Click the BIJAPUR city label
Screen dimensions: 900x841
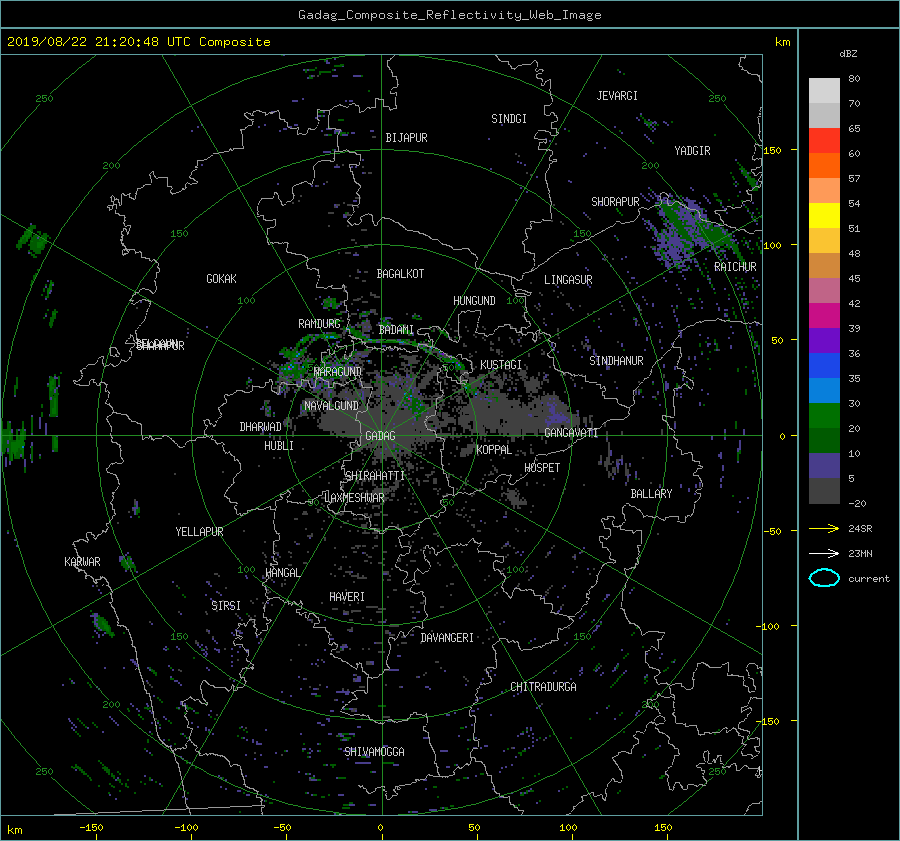coord(406,138)
